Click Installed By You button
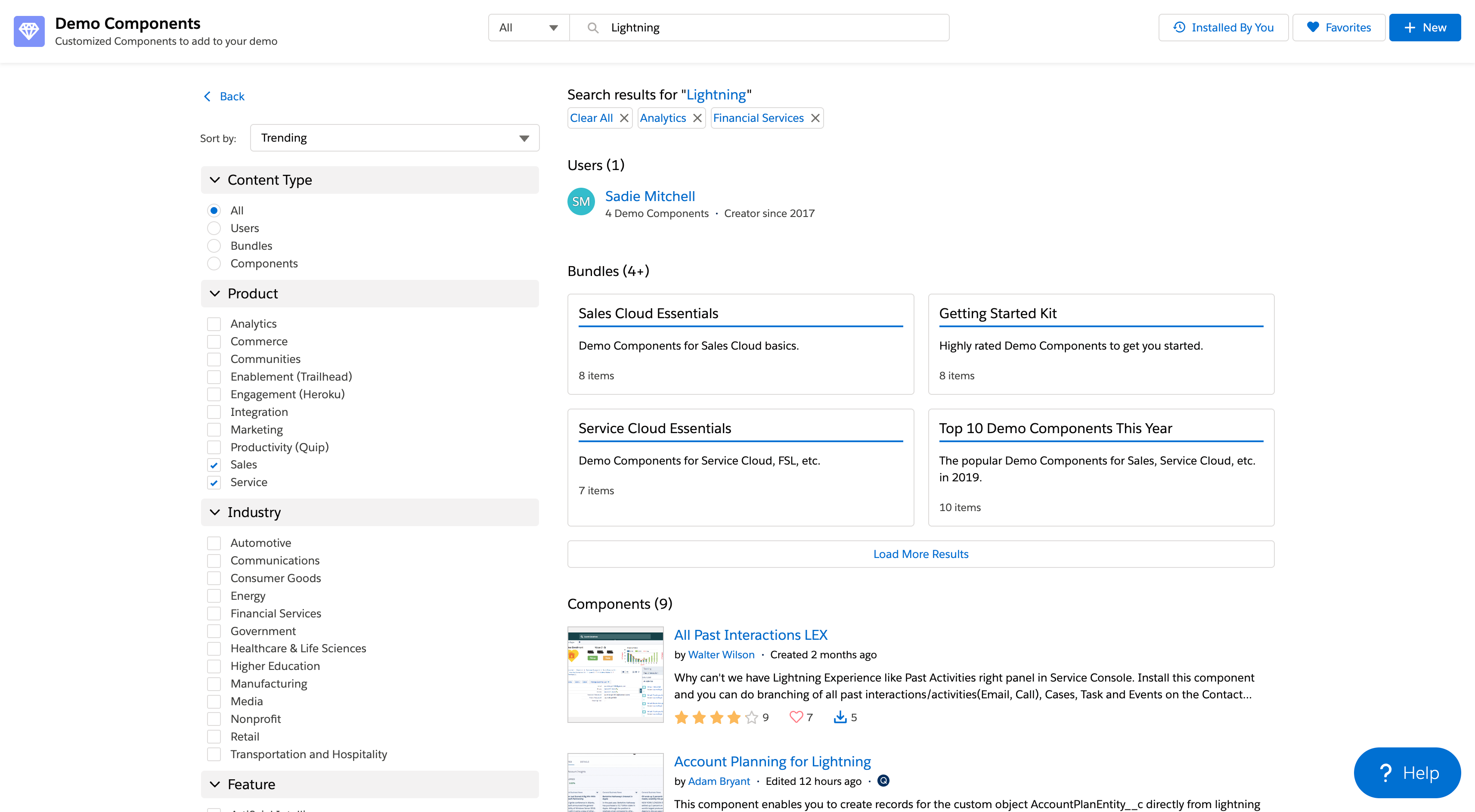Screen dimensions: 1475x812 pos(1223,28)
